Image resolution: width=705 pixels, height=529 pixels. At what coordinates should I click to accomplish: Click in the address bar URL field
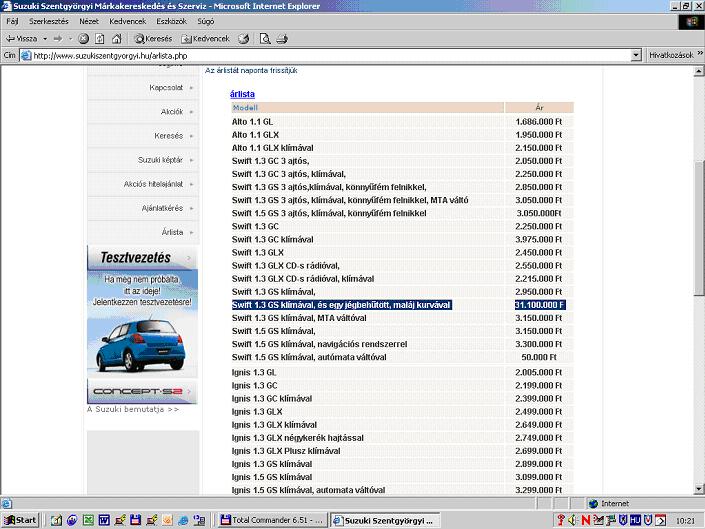click(330, 56)
